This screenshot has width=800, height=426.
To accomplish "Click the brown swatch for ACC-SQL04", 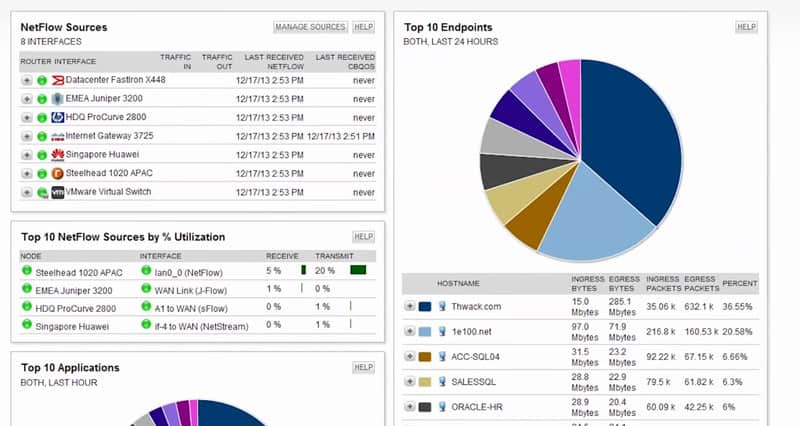I will point(425,357).
